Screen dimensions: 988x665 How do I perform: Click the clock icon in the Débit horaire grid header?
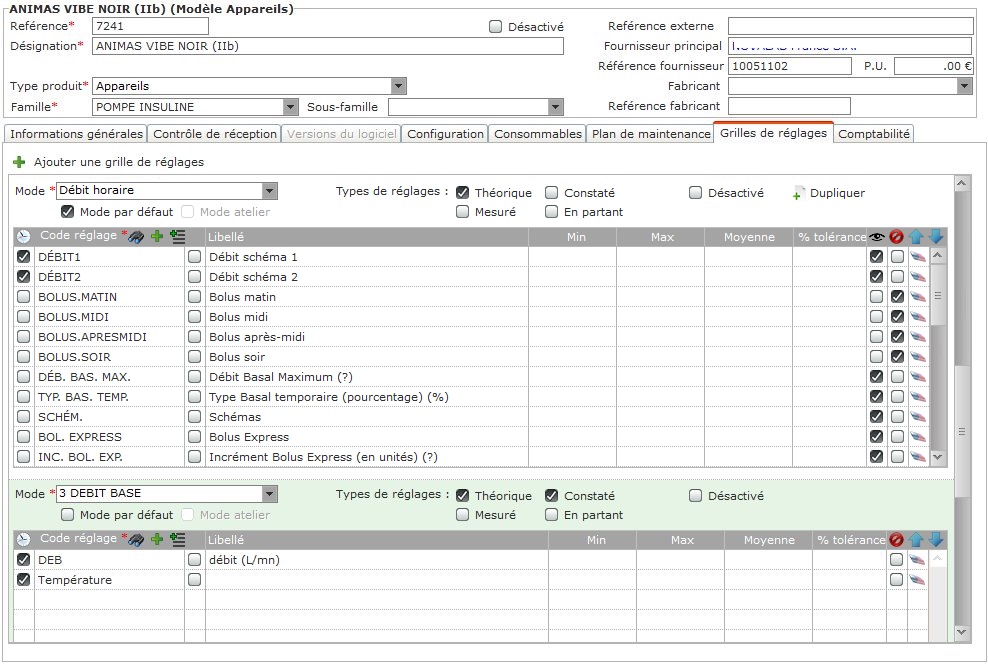23,237
